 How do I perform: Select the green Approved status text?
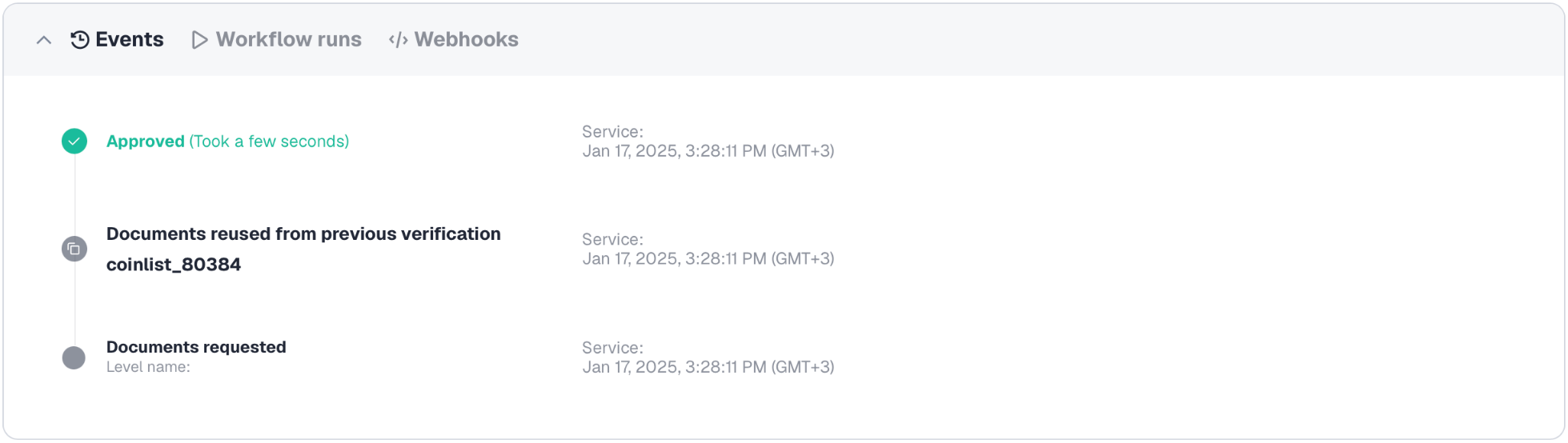(x=146, y=142)
